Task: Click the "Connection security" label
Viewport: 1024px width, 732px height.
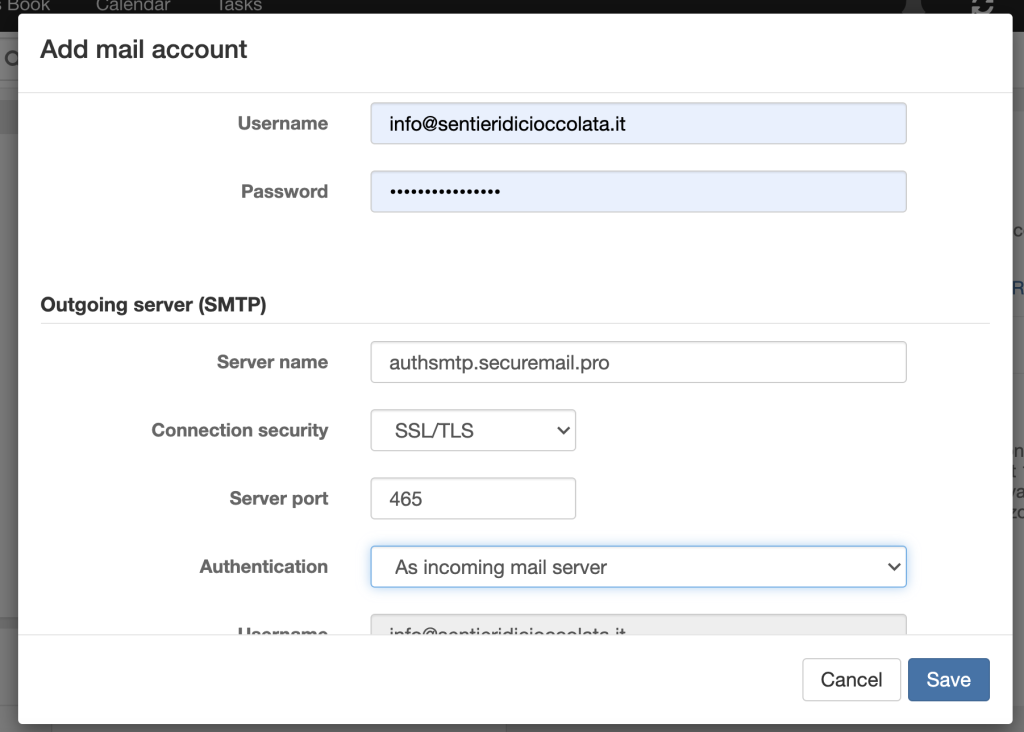Action: pyautogui.click(x=239, y=431)
